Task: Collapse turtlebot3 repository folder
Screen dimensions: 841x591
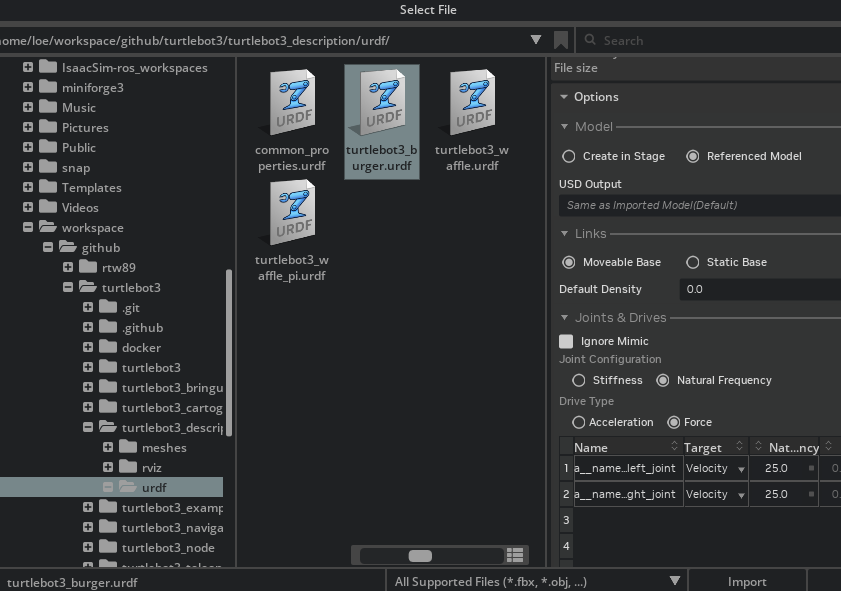Action: click(x=68, y=287)
